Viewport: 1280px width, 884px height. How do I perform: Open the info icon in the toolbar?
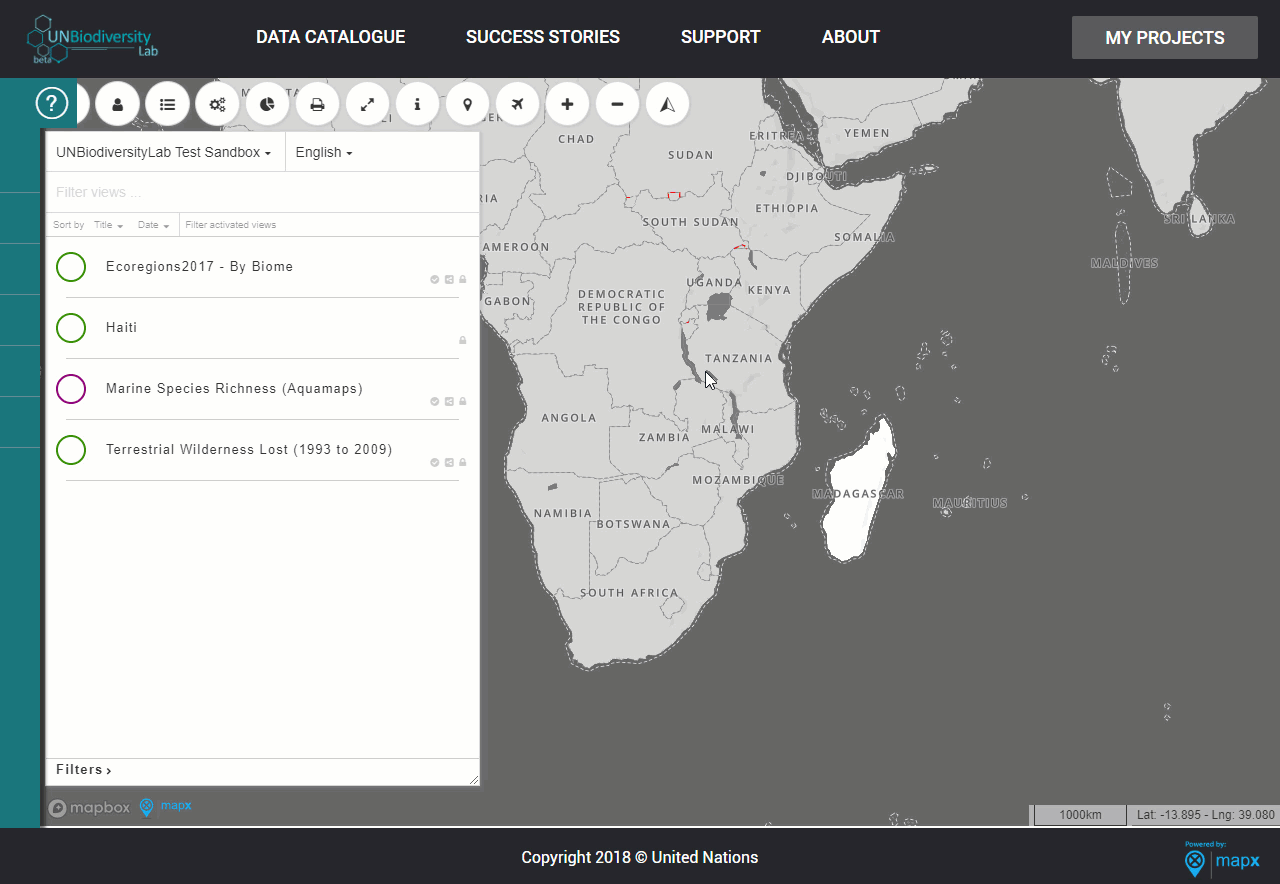click(x=417, y=104)
